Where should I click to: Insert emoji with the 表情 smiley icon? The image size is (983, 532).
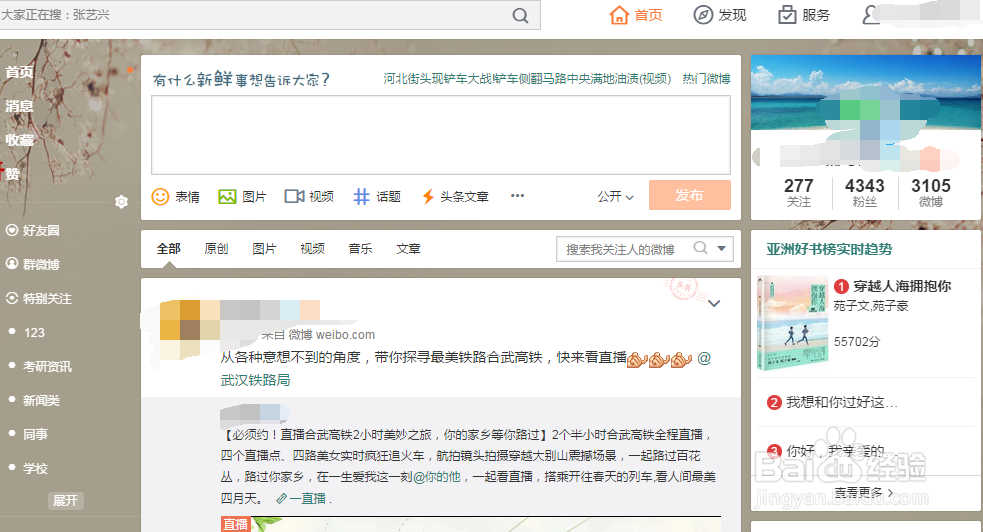point(160,197)
